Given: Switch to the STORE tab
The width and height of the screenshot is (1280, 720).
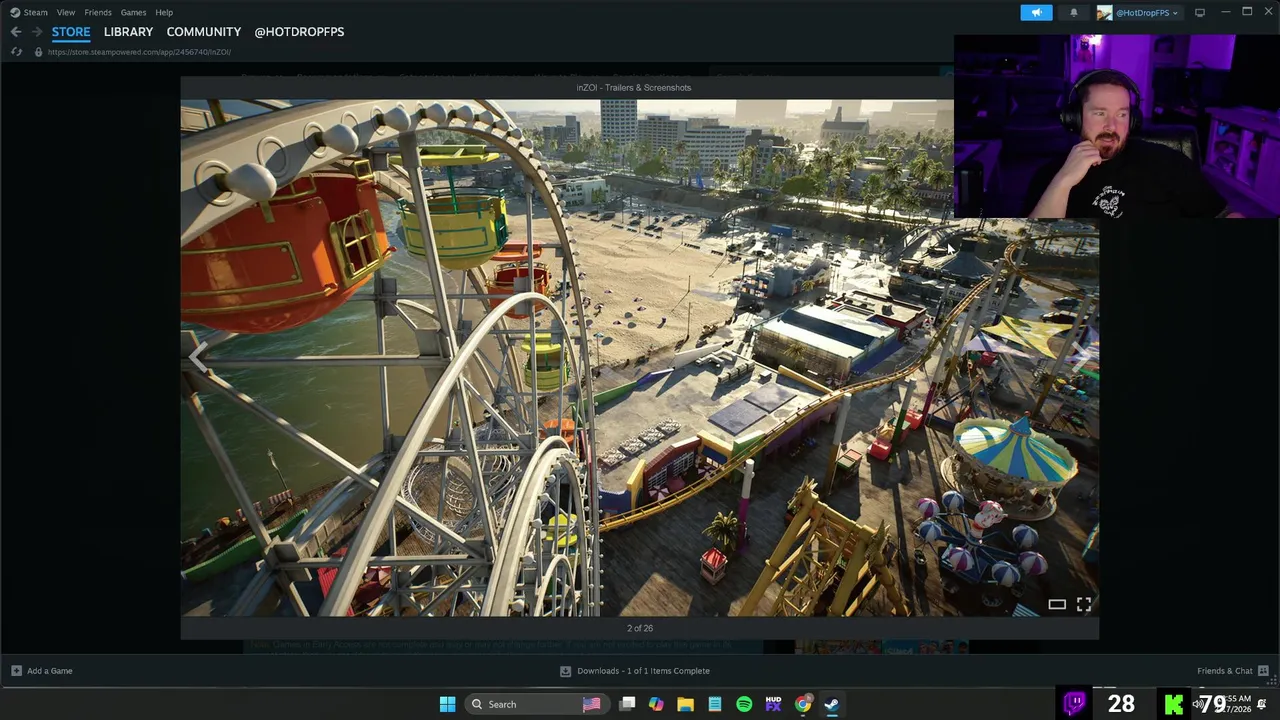Looking at the screenshot, I should tap(71, 32).
